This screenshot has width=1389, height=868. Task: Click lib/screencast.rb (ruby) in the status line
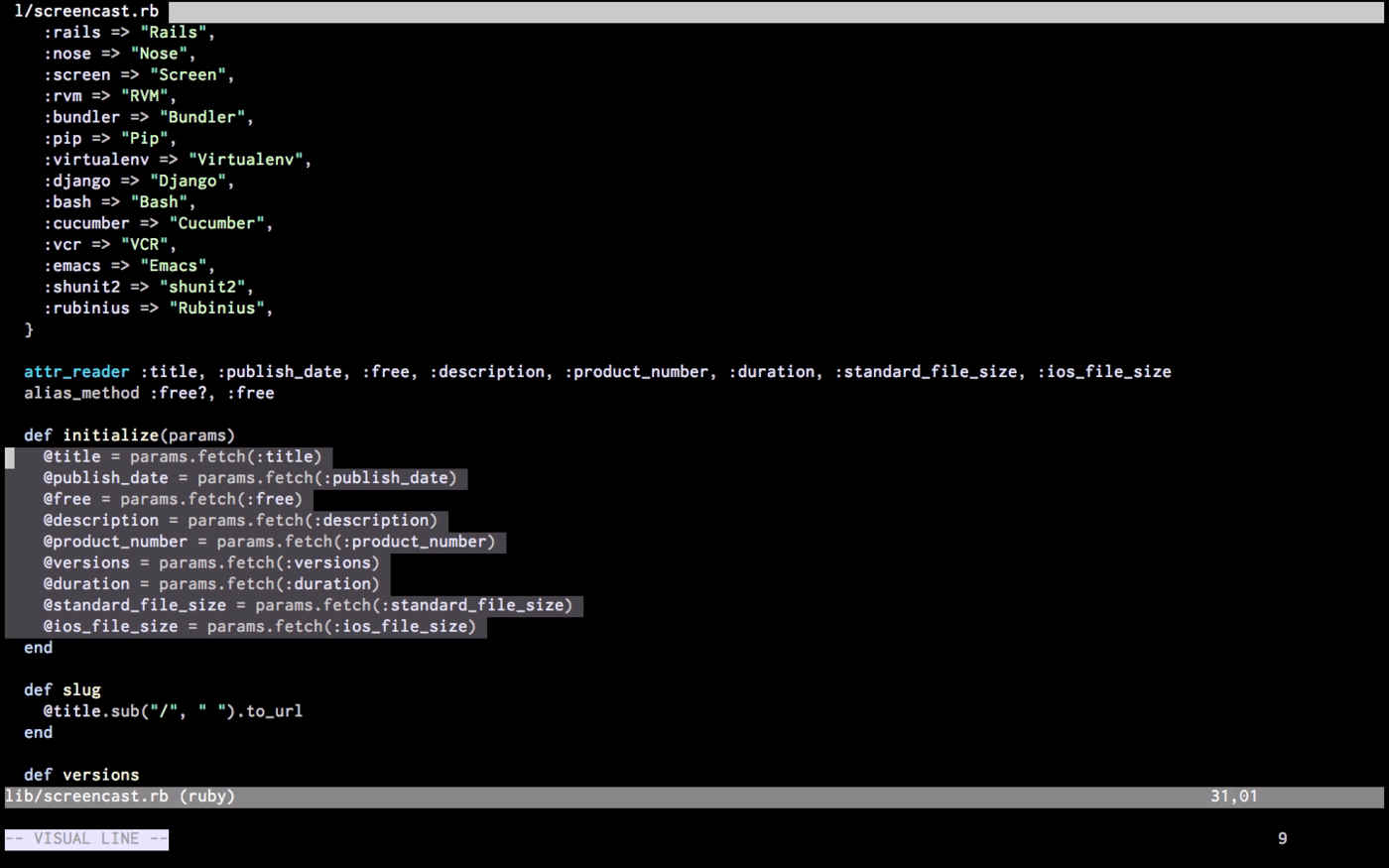coord(120,797)
